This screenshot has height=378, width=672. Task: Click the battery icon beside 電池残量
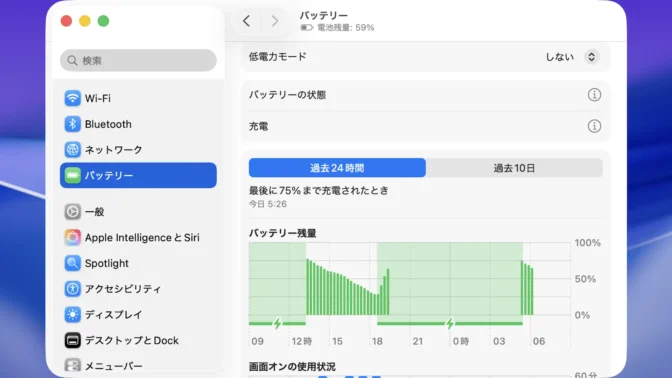pos(307,28)
